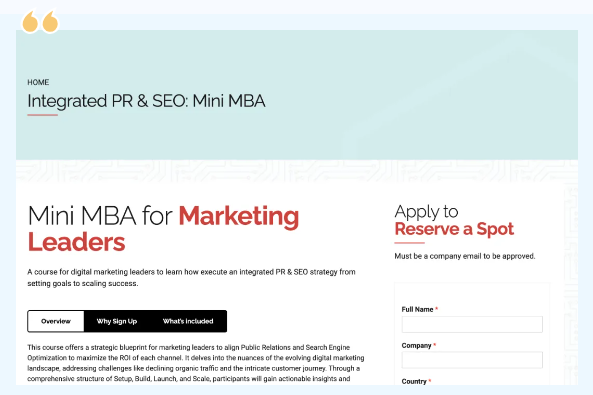
Task: Click the Country field label
Action: click(414, 381)
